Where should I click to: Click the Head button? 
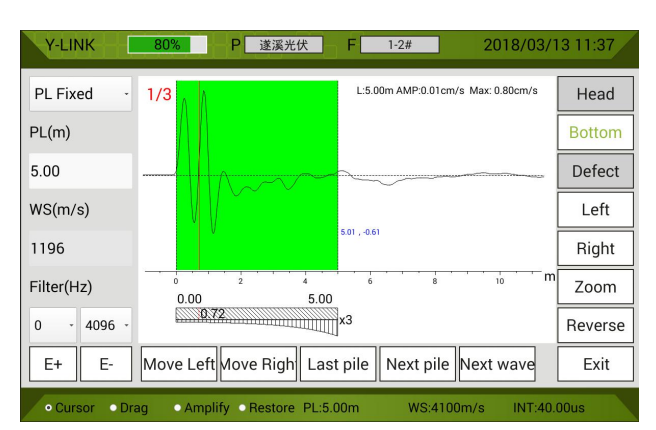point(595,94)
